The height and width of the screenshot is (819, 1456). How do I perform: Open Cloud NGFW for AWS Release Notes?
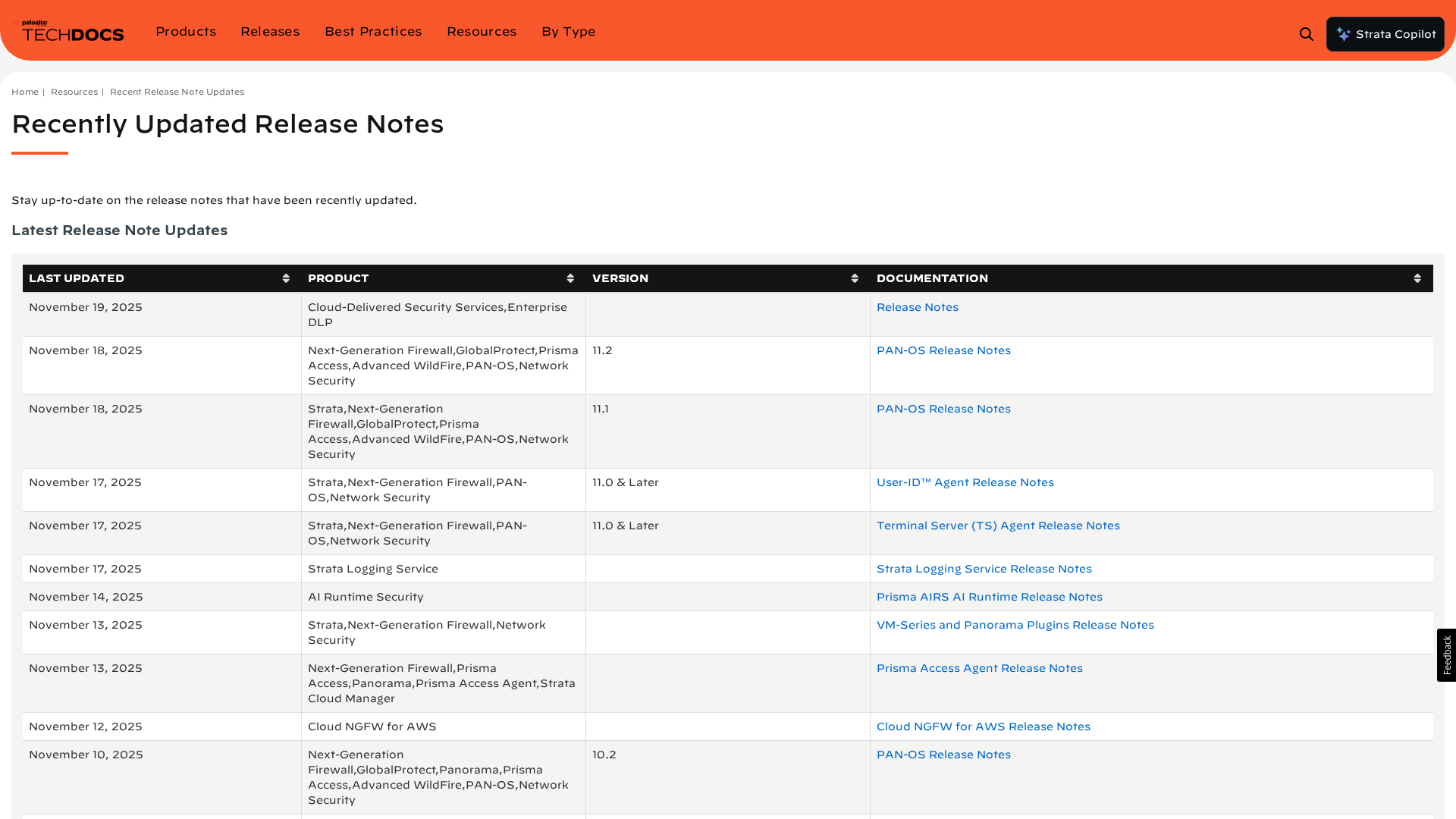983,726
